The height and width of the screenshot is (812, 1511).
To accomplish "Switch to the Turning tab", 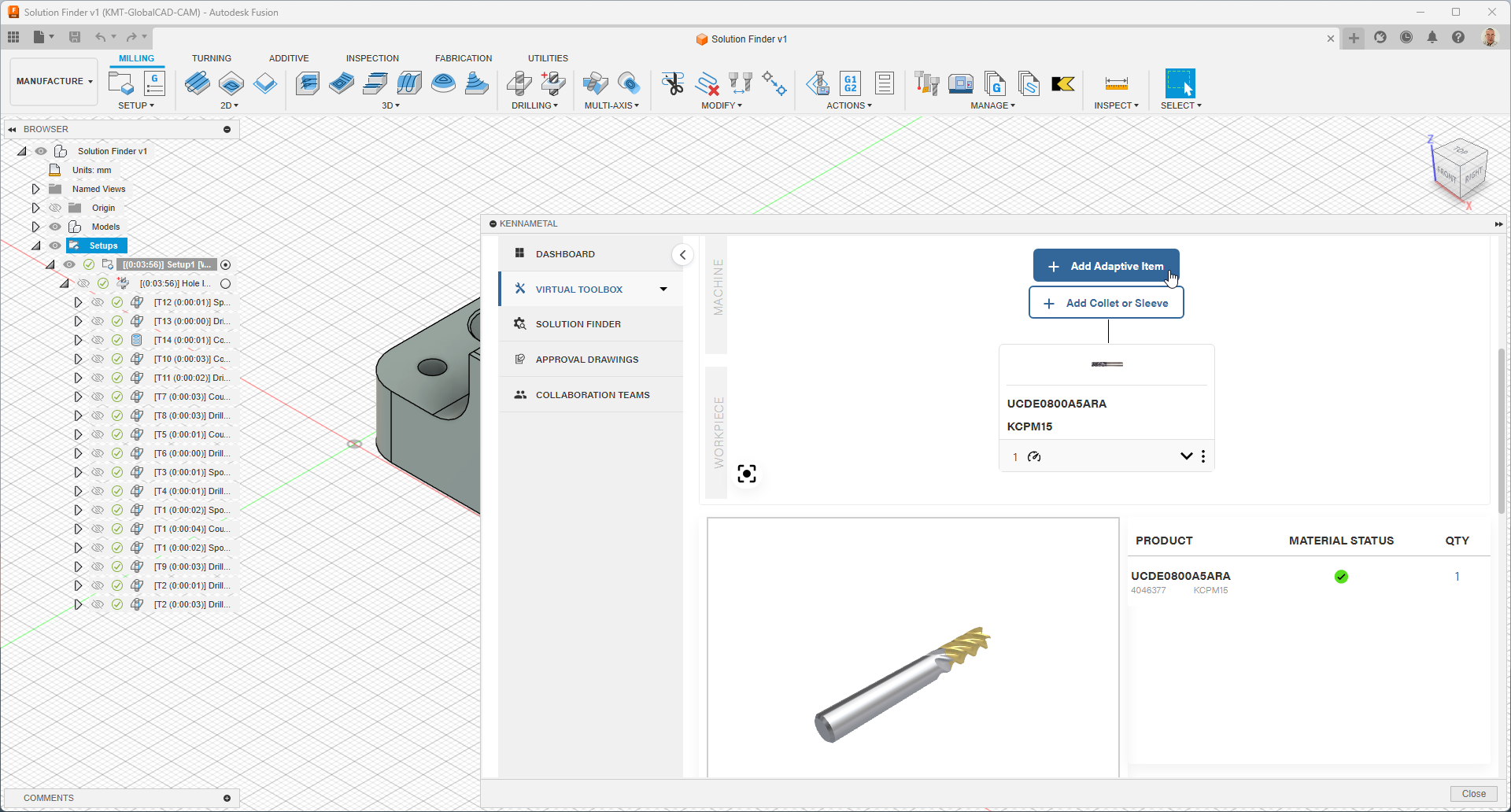I will tap(211, 58).
